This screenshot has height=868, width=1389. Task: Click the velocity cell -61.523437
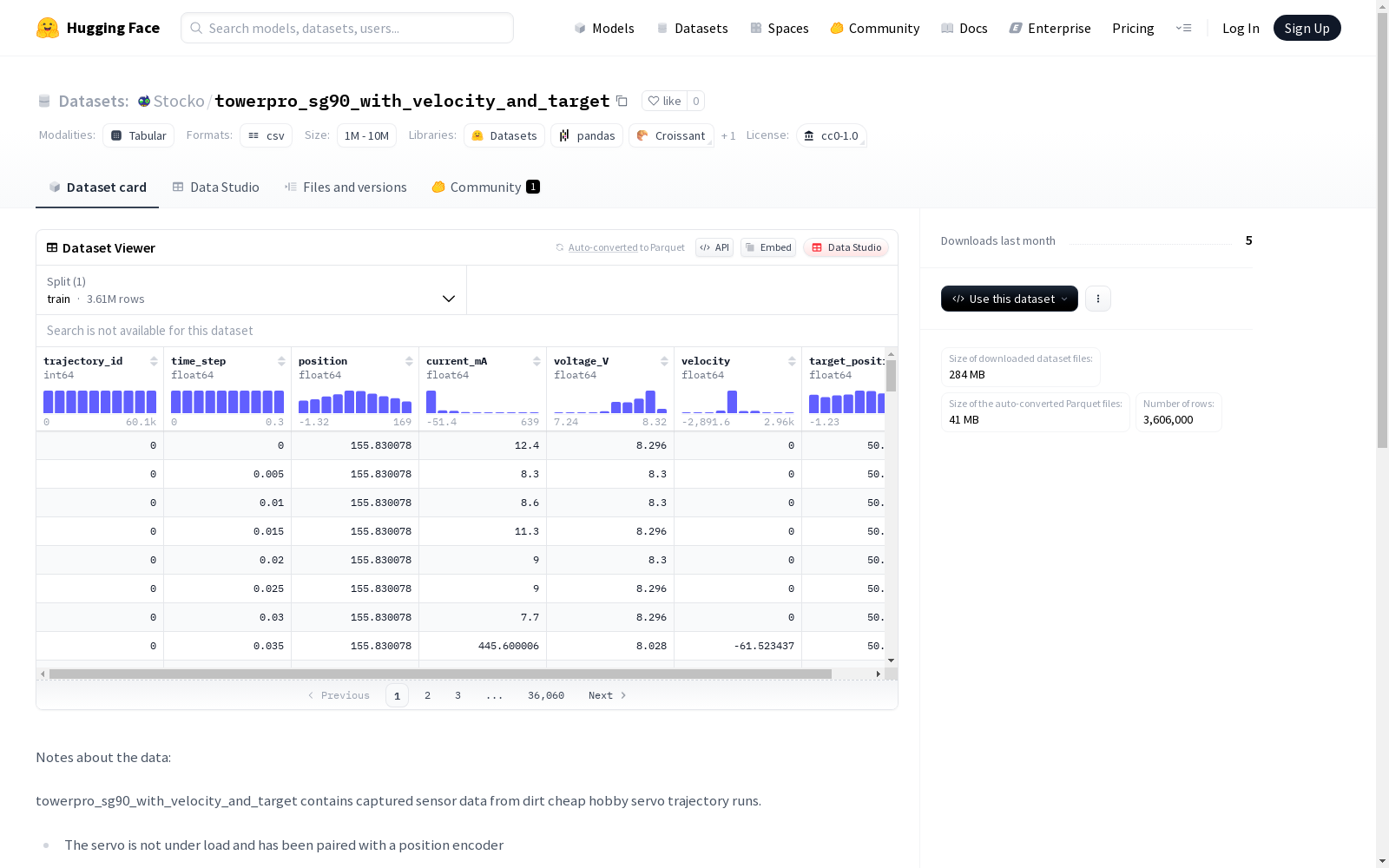[x=764, y=646]
